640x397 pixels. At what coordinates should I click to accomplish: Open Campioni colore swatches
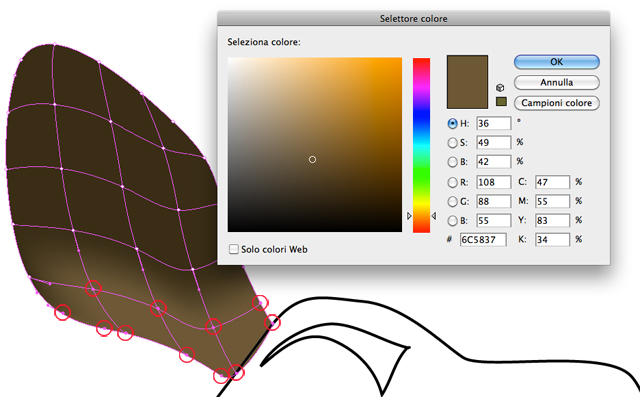tap(556, 103)
